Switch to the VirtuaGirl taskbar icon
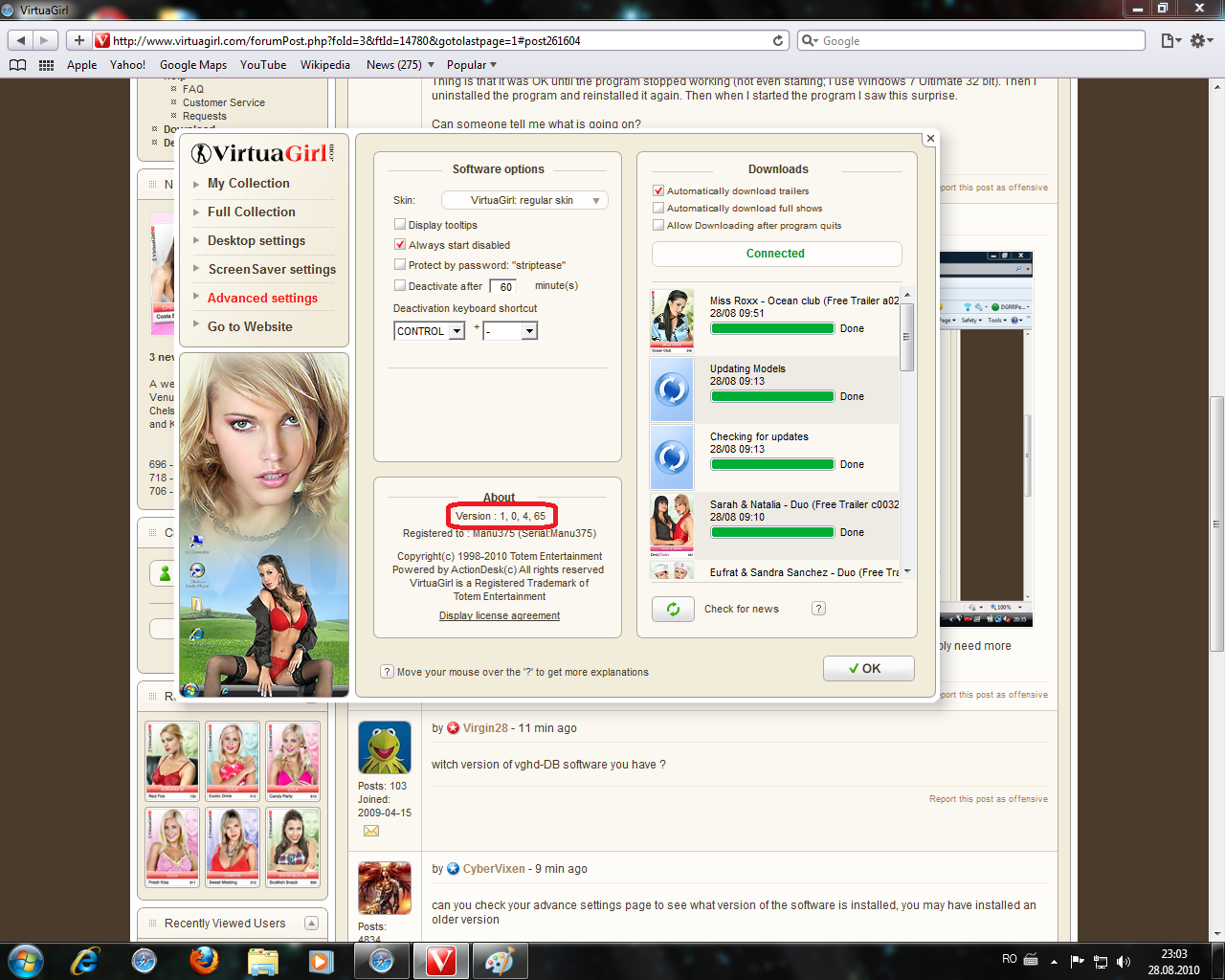The height and width of the screenshot is (980, 1225). click(x=441, y=961)
